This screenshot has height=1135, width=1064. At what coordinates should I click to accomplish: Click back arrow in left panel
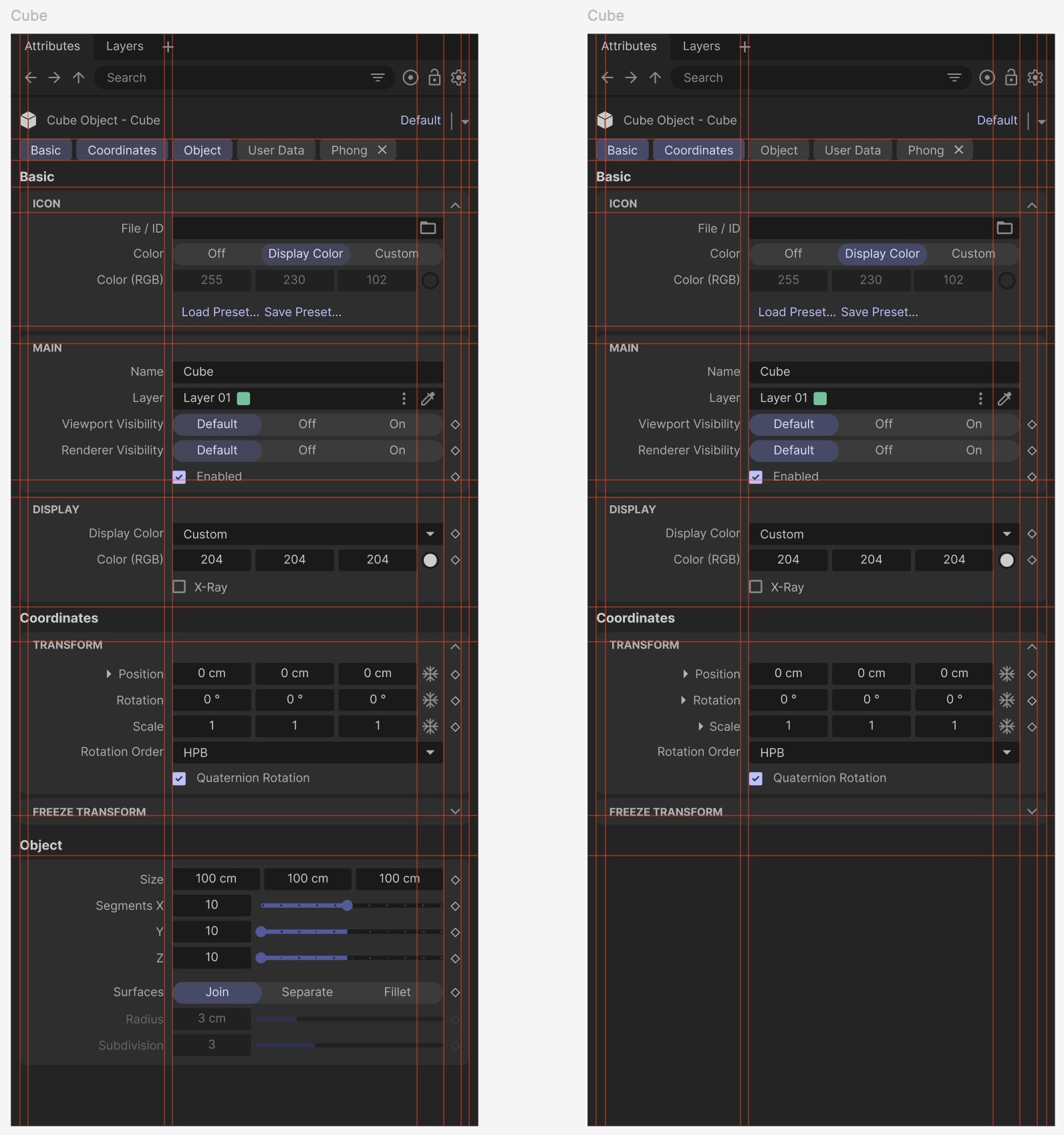click(x=31, y=78)
